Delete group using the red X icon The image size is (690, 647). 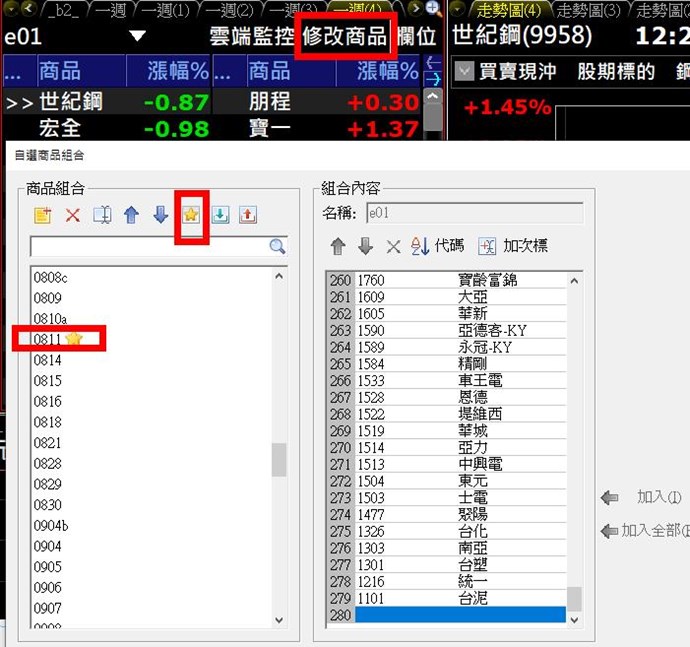(x=72, y=215)
